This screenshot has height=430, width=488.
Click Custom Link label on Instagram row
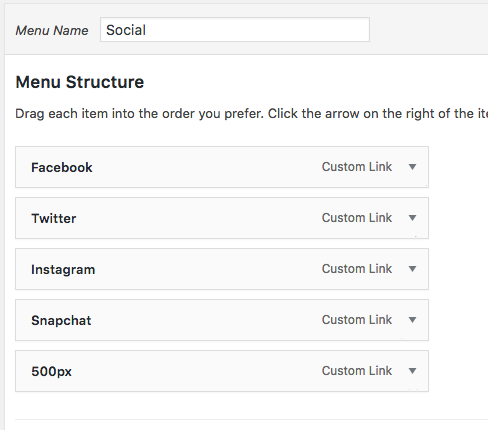pos(357,269)
